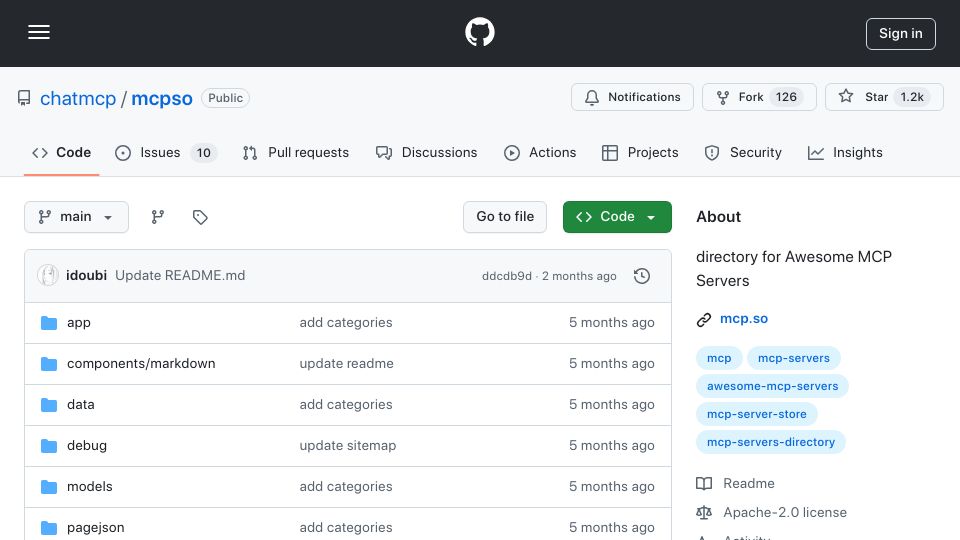
Task: Open the app folder
Action: click(x=79, y=323)
